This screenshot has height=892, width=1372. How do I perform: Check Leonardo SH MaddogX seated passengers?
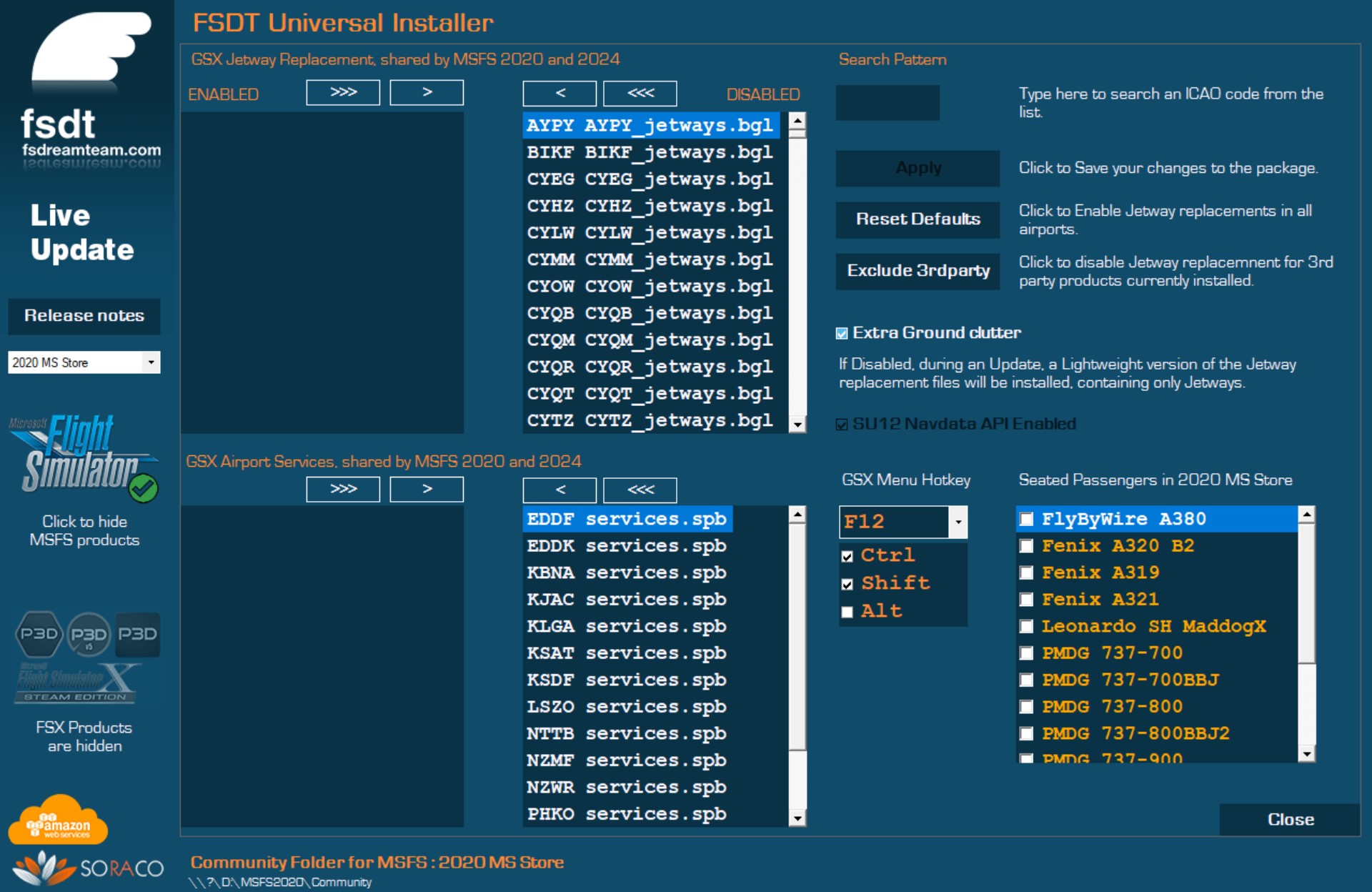1027,626
